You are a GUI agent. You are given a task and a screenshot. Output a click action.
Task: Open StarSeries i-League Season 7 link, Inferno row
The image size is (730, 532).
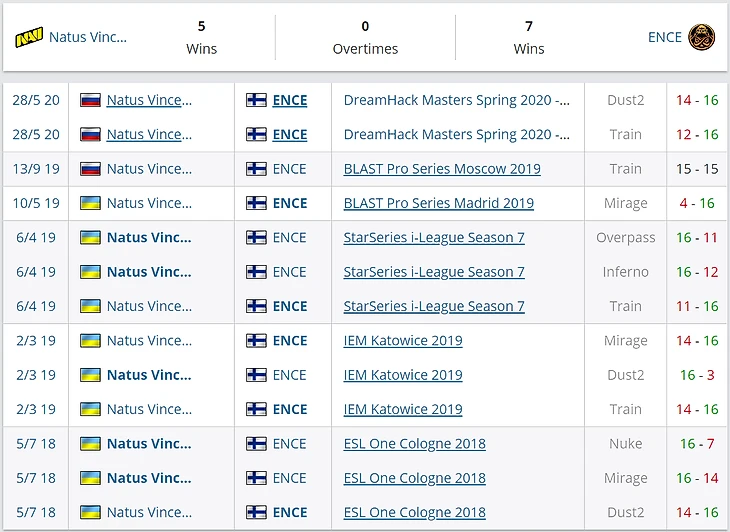coord(434,272)
